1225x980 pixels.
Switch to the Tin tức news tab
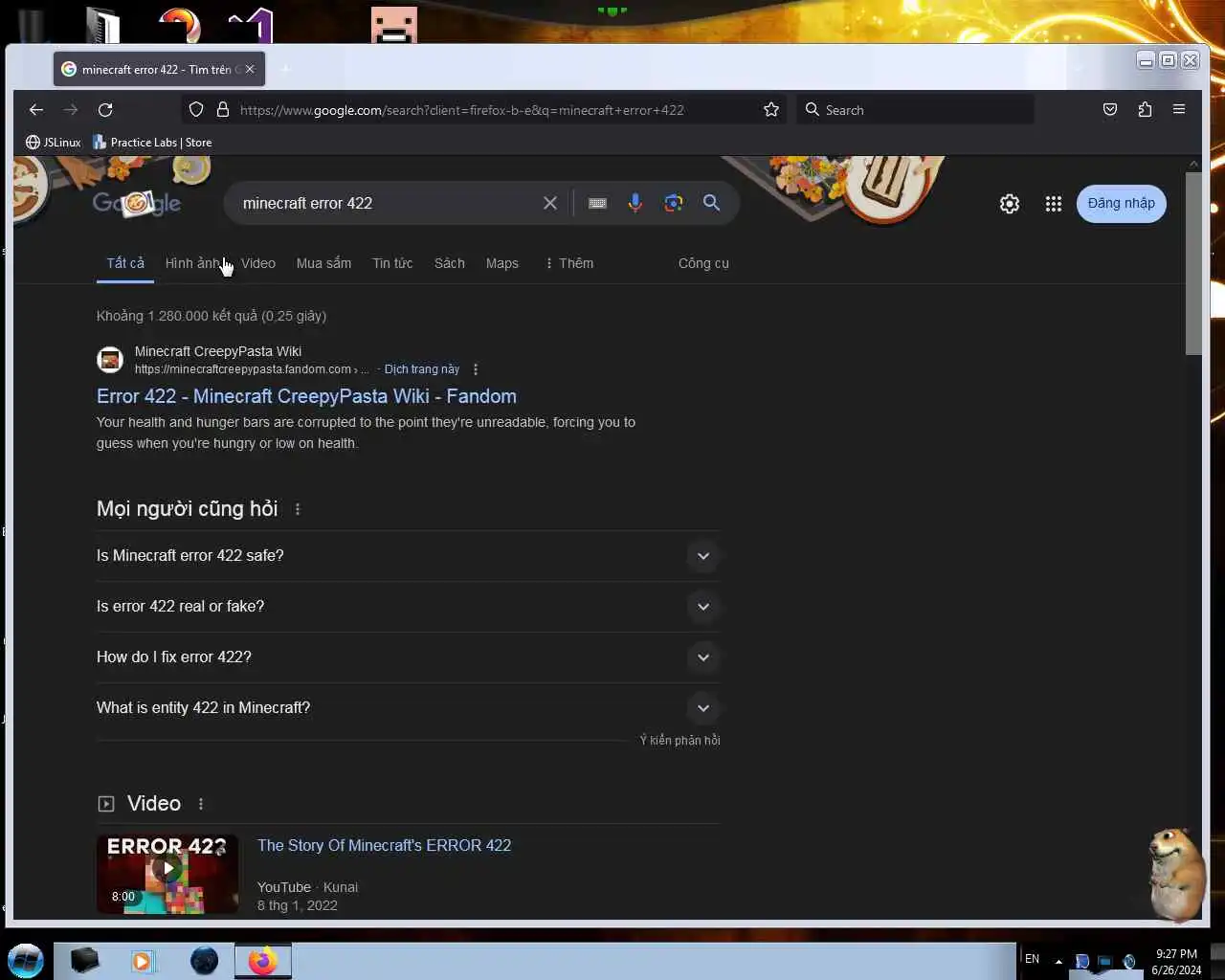392,263
